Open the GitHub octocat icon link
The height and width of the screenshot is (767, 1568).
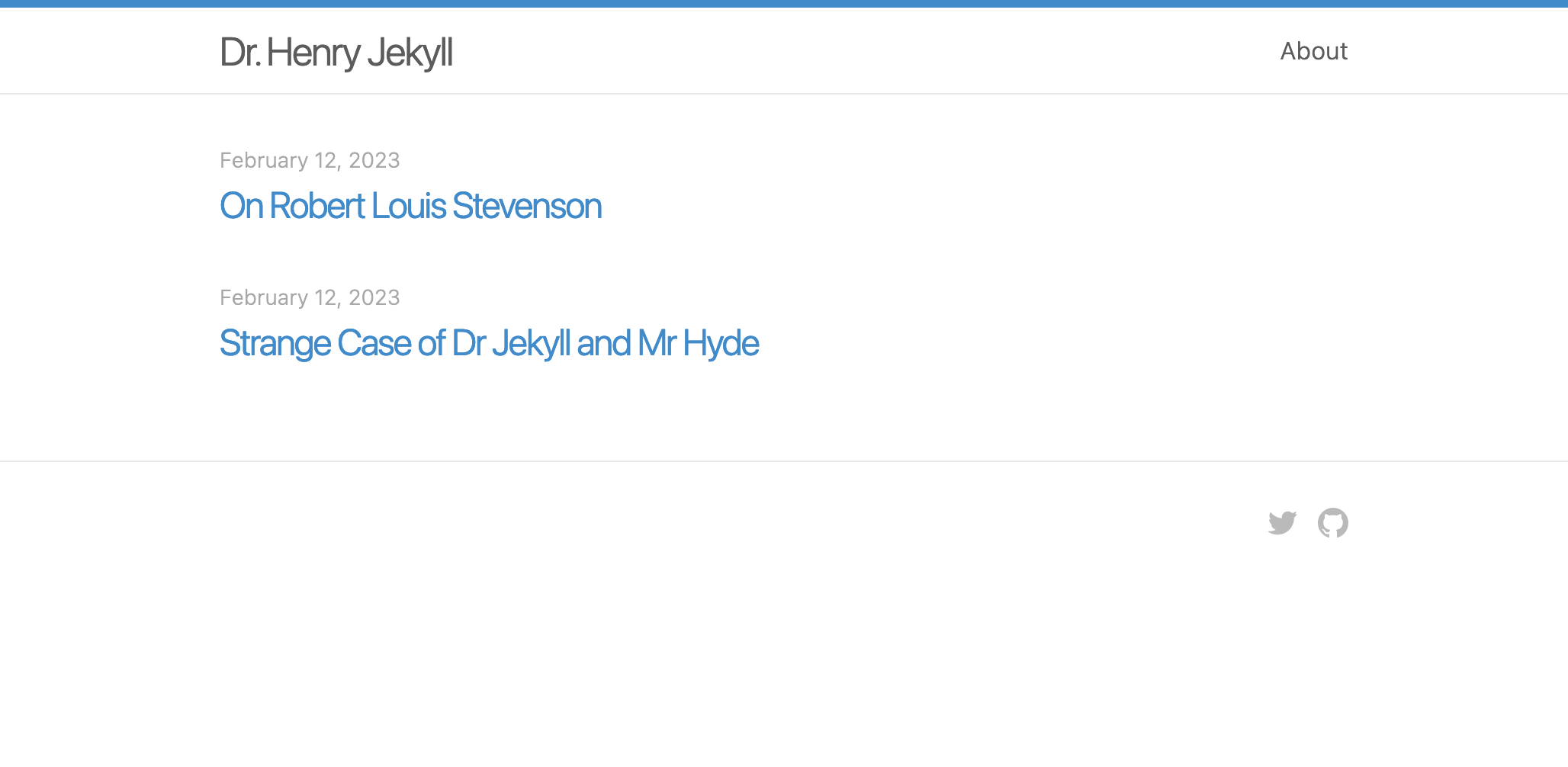point(1332,523)
